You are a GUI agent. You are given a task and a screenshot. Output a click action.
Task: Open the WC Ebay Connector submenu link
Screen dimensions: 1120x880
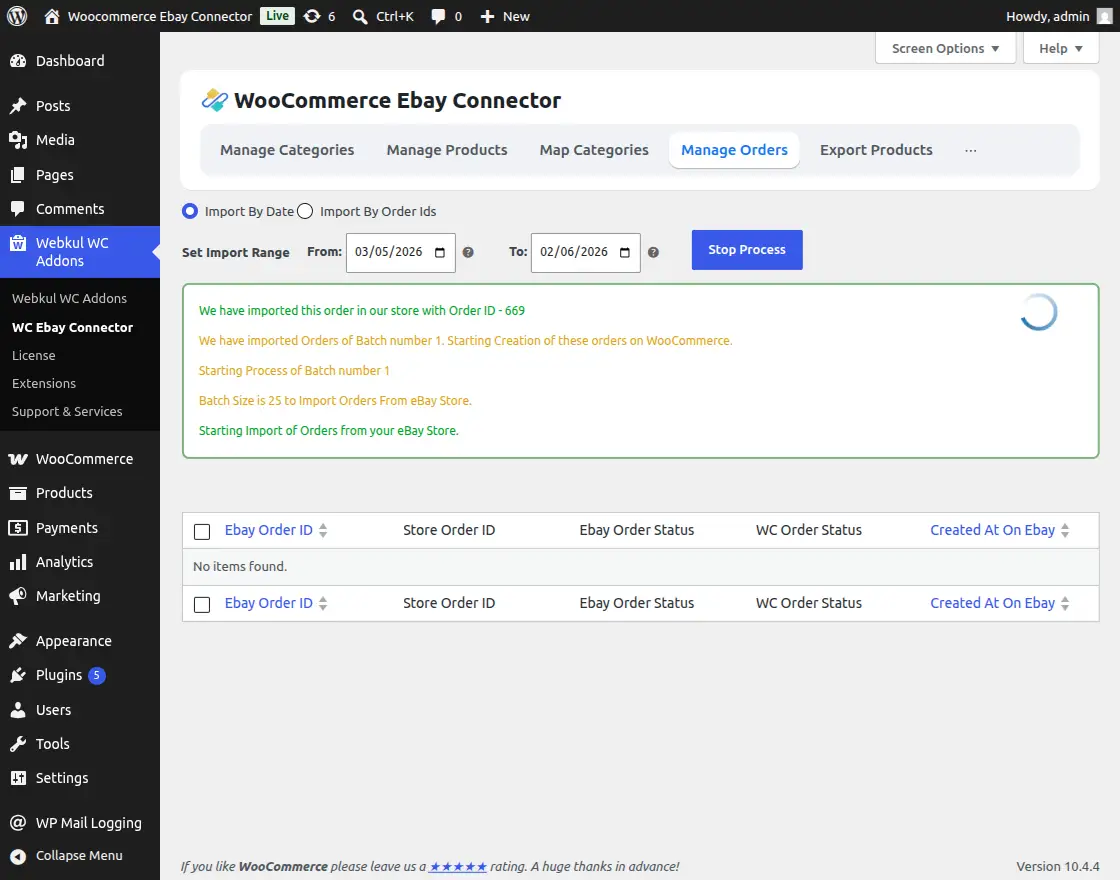click(x=72, y=327)
